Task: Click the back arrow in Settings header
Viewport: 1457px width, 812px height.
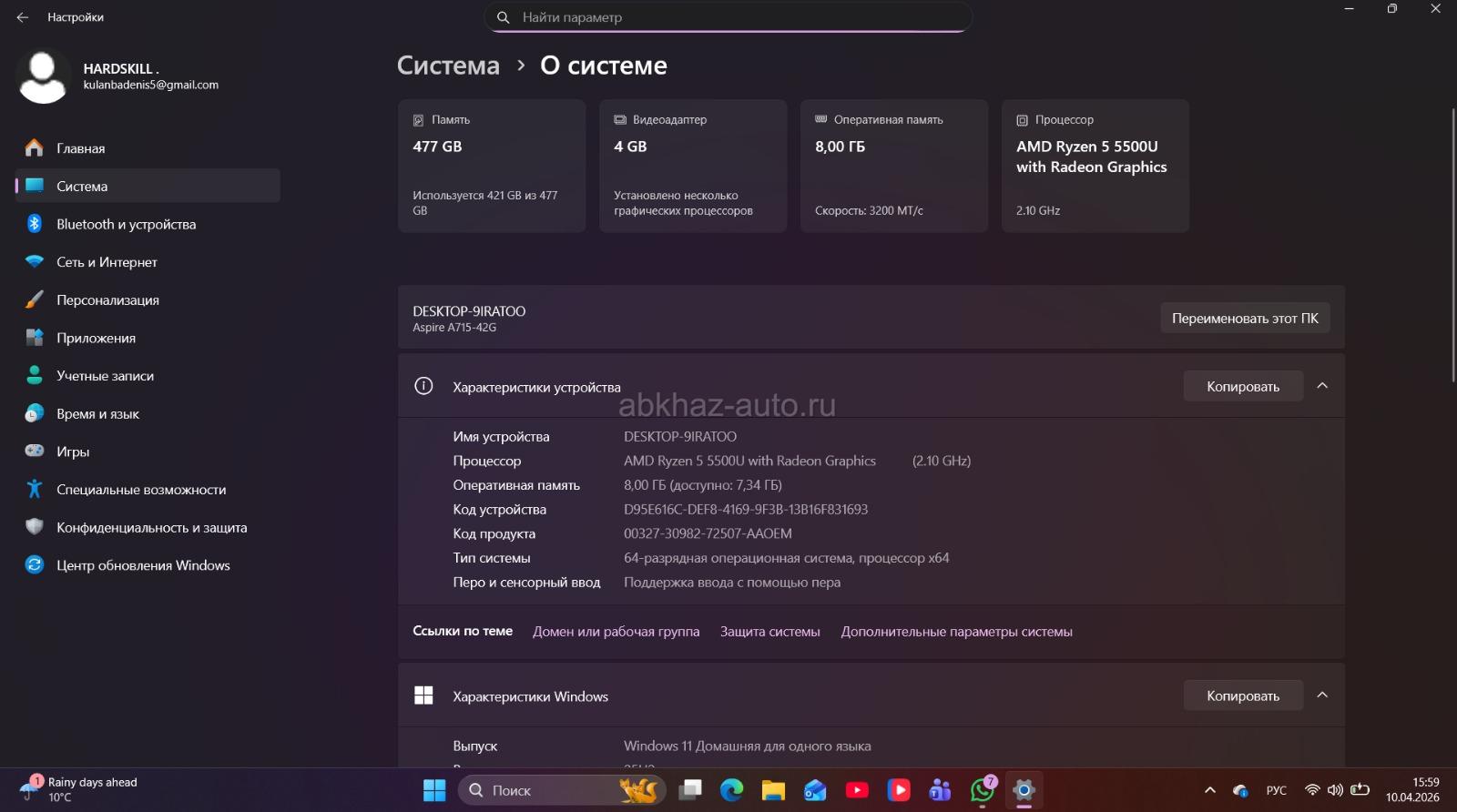Action: [23, 17]
